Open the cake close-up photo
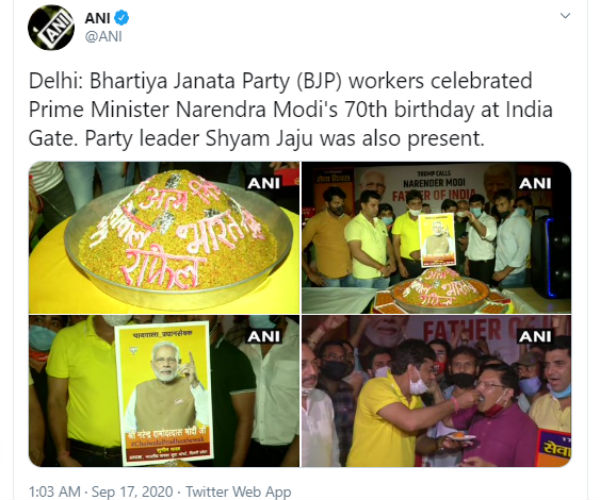600x500 pixels. [164, 238]
